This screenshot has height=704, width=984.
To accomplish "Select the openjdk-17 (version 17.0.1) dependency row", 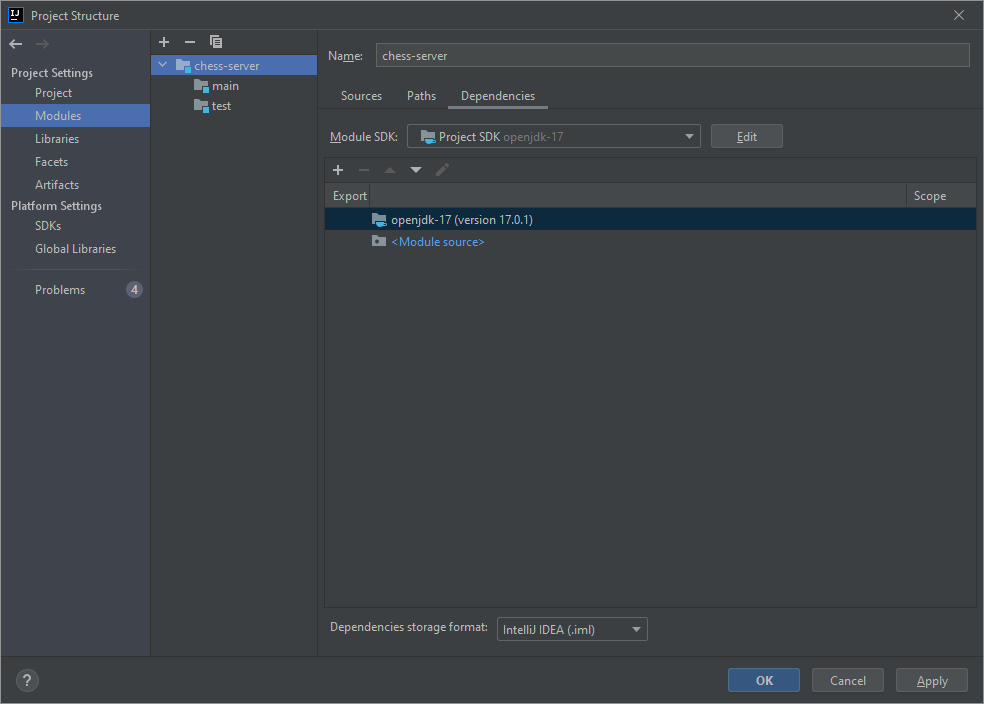I will coord(650,220).
